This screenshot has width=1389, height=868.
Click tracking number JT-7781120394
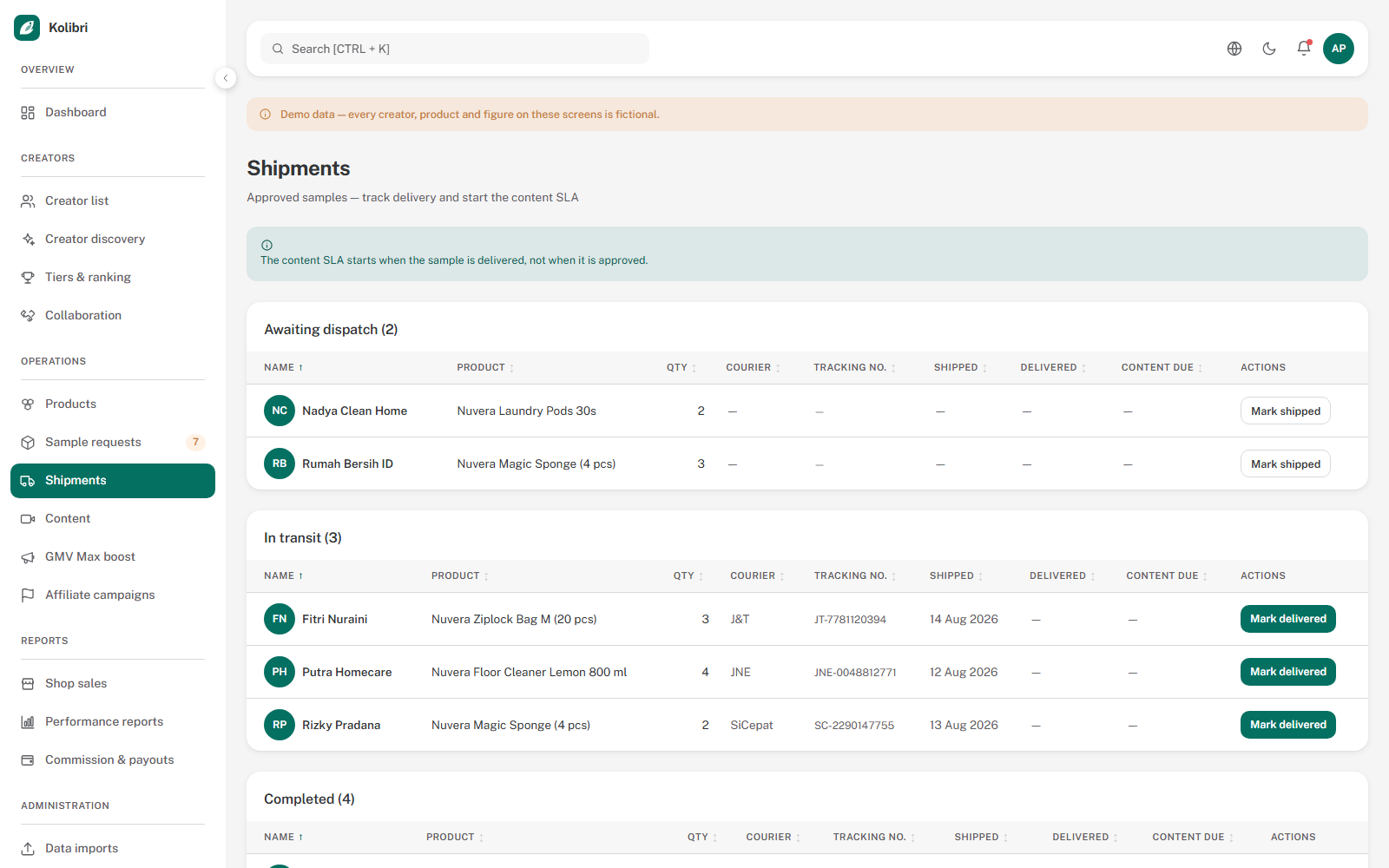tap(850, 620)
